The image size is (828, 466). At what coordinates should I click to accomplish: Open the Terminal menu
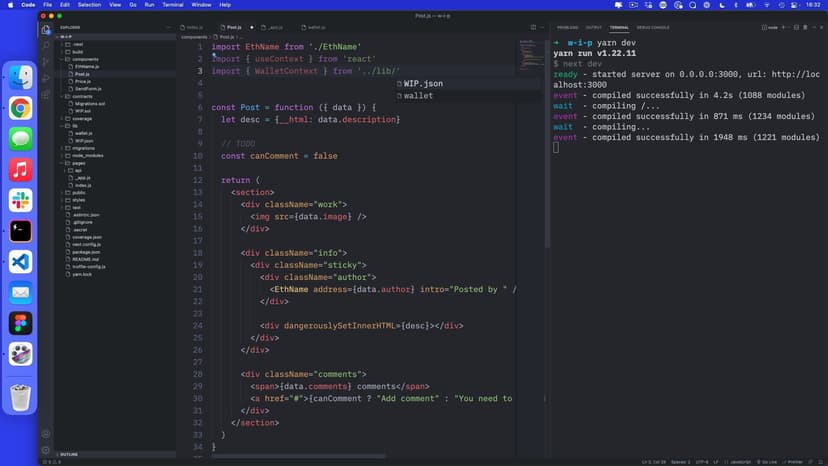[171, 5]
